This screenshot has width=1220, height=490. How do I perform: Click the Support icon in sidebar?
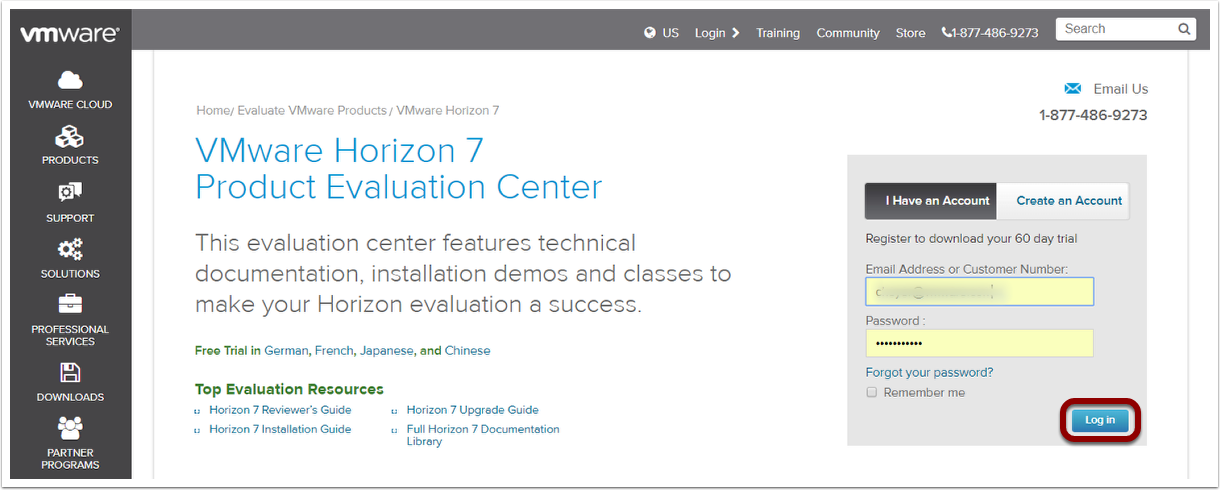point(70,193)
